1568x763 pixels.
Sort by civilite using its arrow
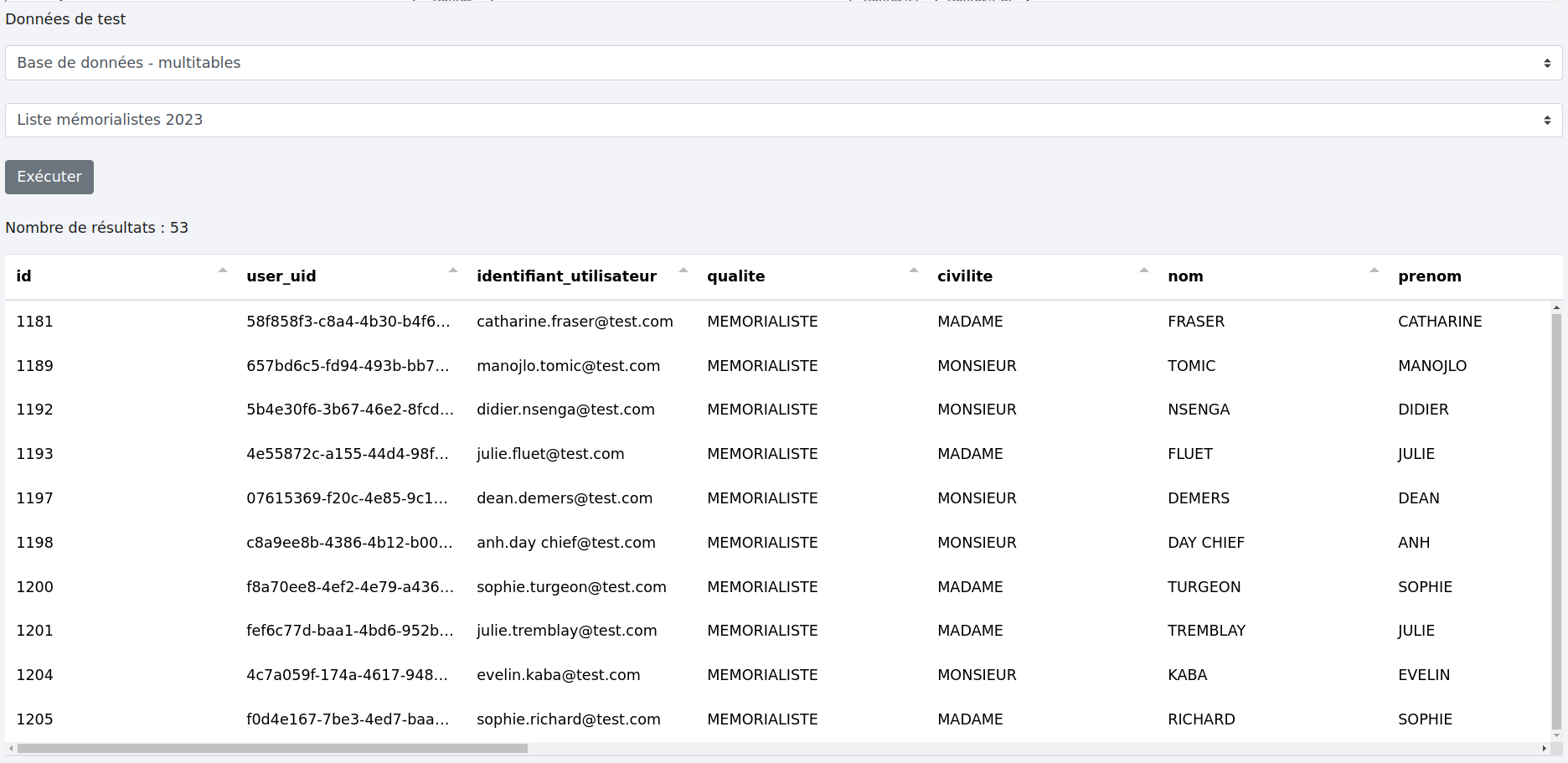pos(1143,271)
